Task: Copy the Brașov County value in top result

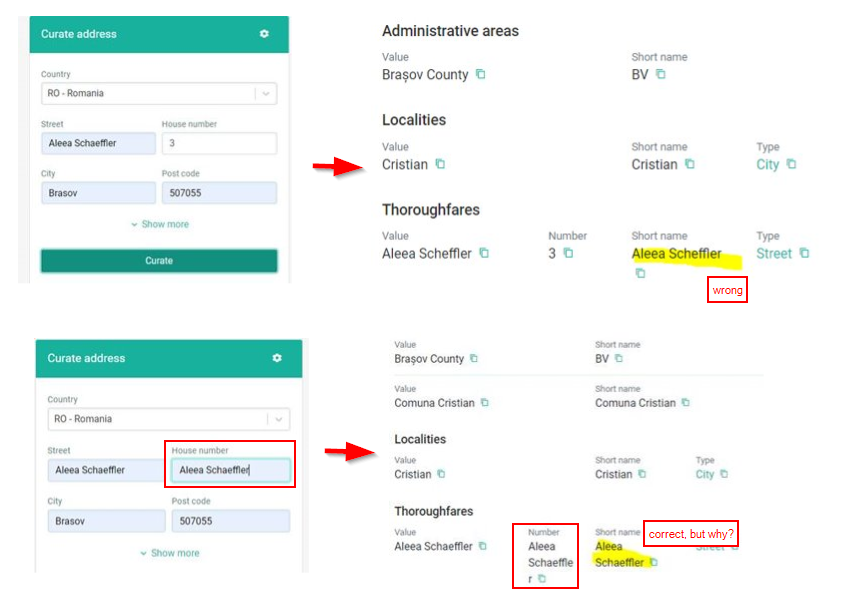Action: click(481, 75)
